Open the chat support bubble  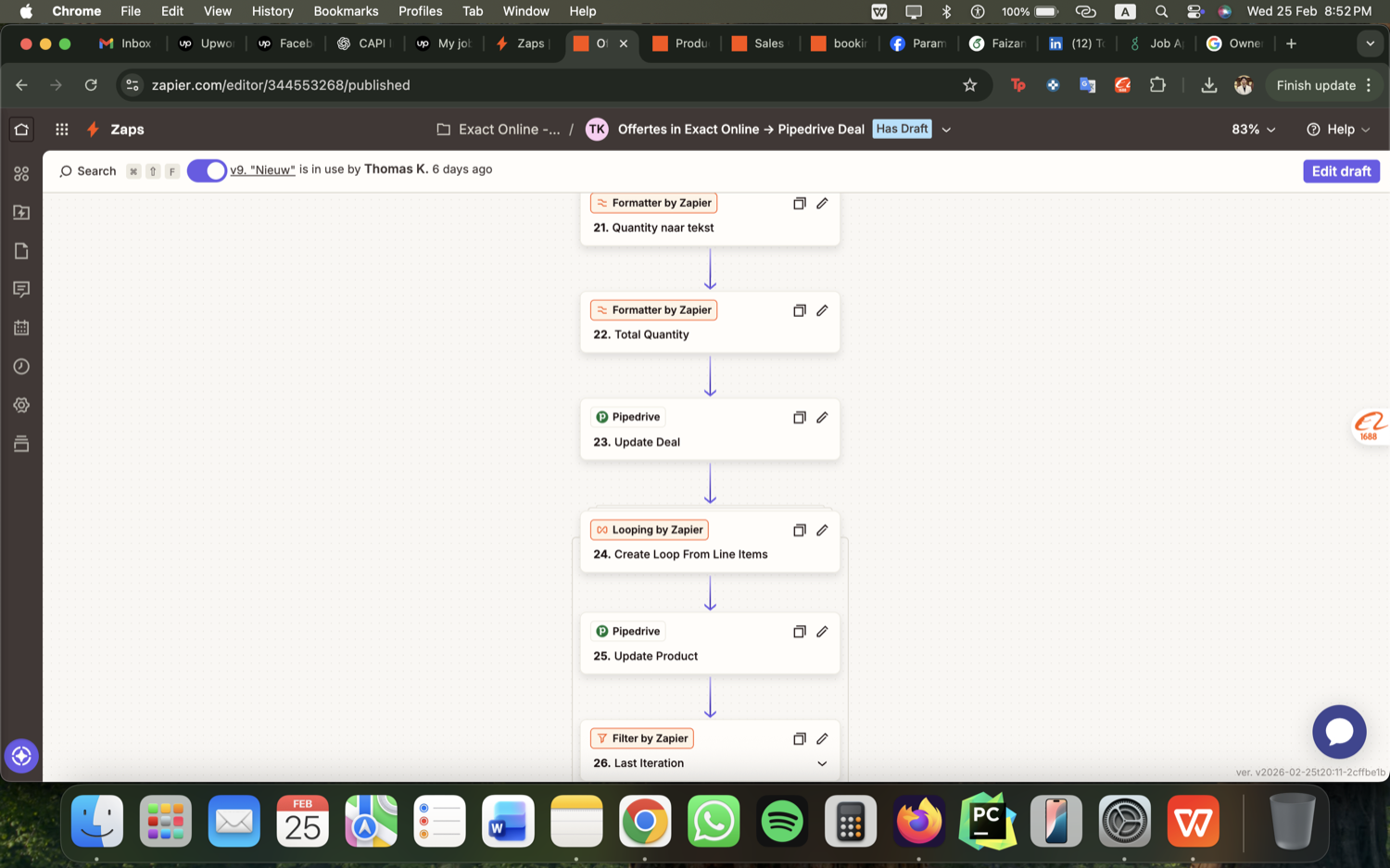pos(1339,732)
